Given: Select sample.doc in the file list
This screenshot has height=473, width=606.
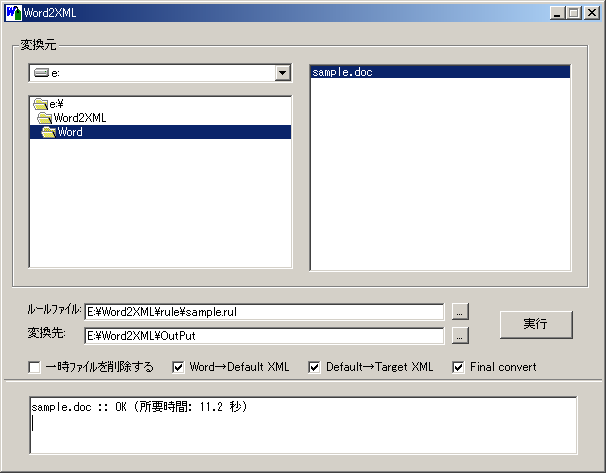Looking at the screenshot, I should click(x=440, y=72).
